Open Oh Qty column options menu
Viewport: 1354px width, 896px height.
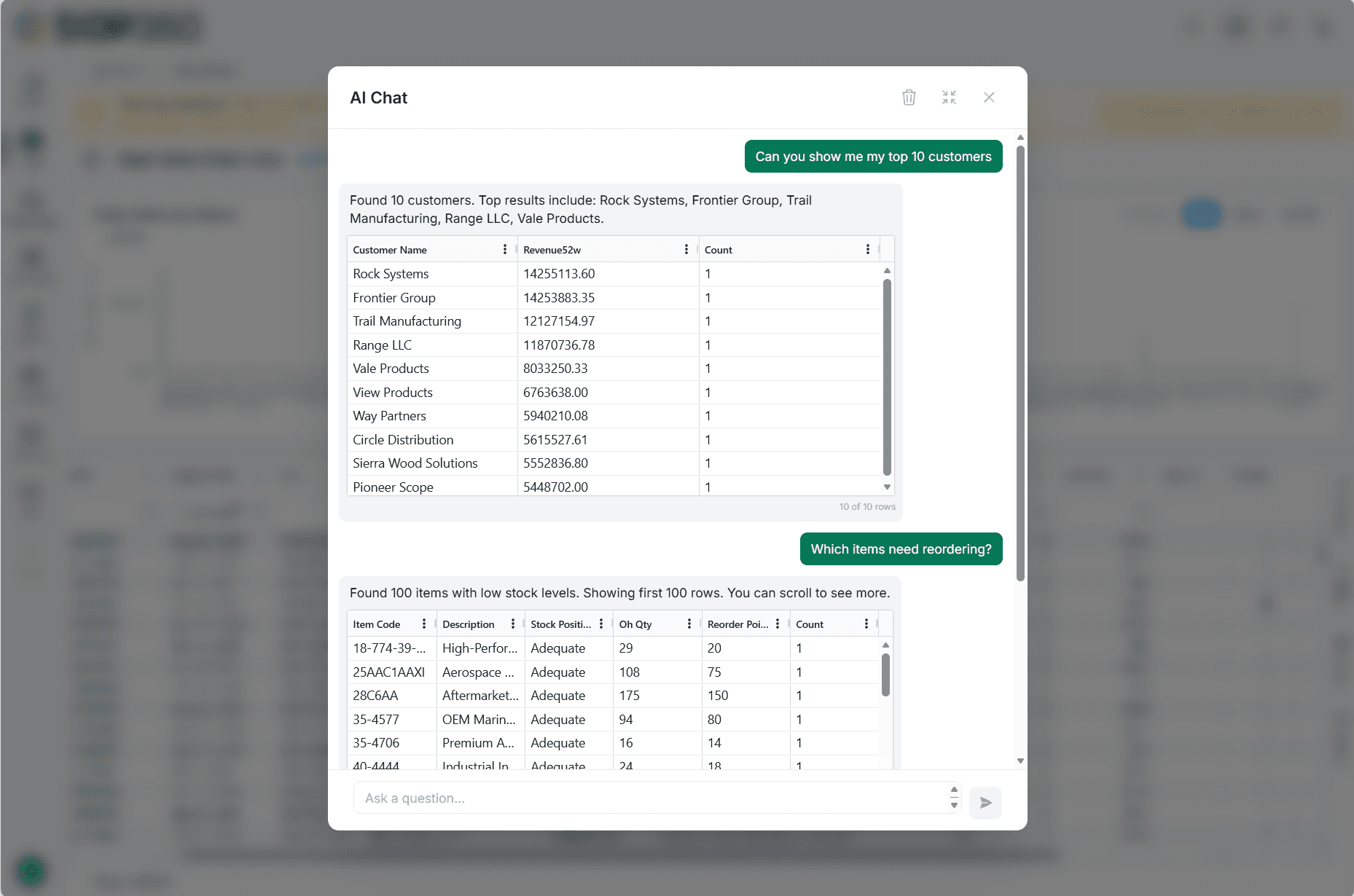[x=689, y=624]
